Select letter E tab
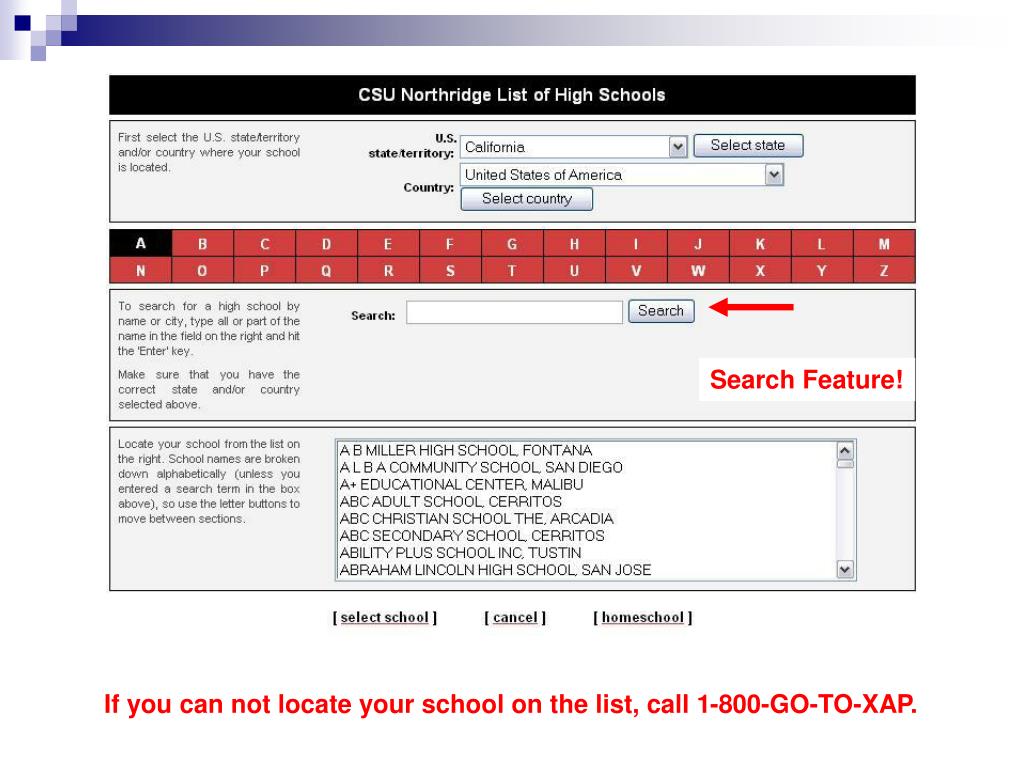Viewport: 1024px width, 768px height. pos(388,244)
